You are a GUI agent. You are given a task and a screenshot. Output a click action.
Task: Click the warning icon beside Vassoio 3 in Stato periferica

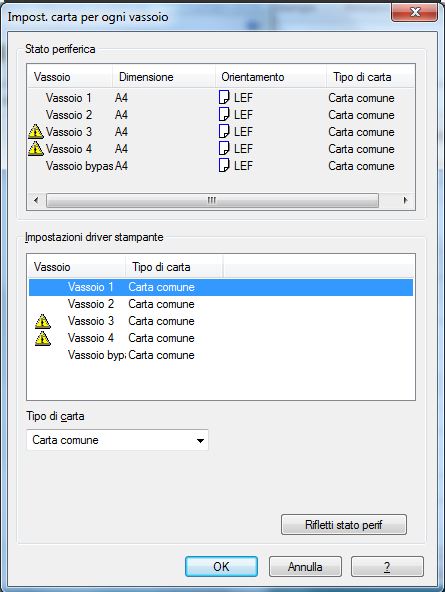click(36, 131)
